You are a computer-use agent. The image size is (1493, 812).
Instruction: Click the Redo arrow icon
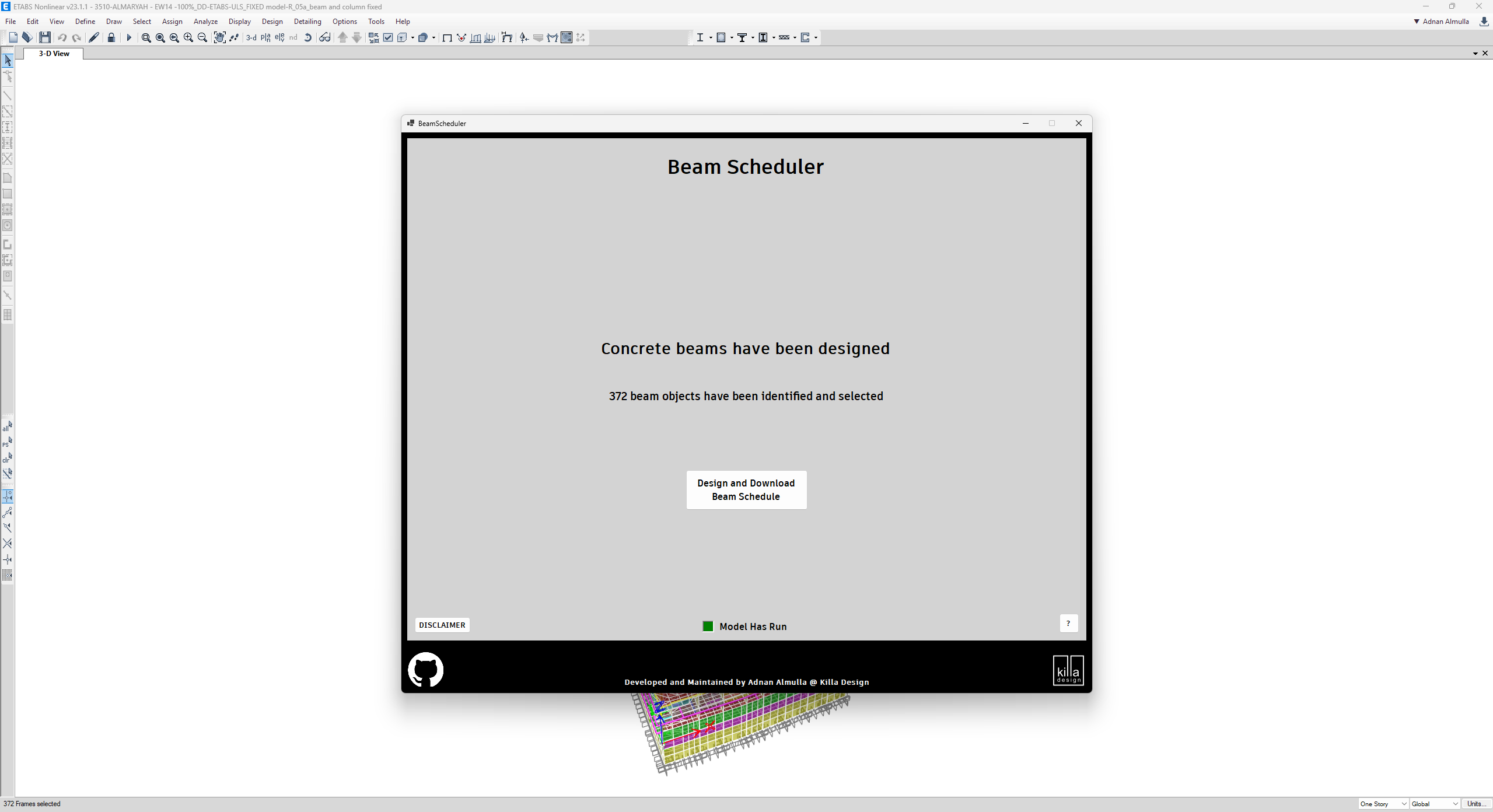[76, 37]
